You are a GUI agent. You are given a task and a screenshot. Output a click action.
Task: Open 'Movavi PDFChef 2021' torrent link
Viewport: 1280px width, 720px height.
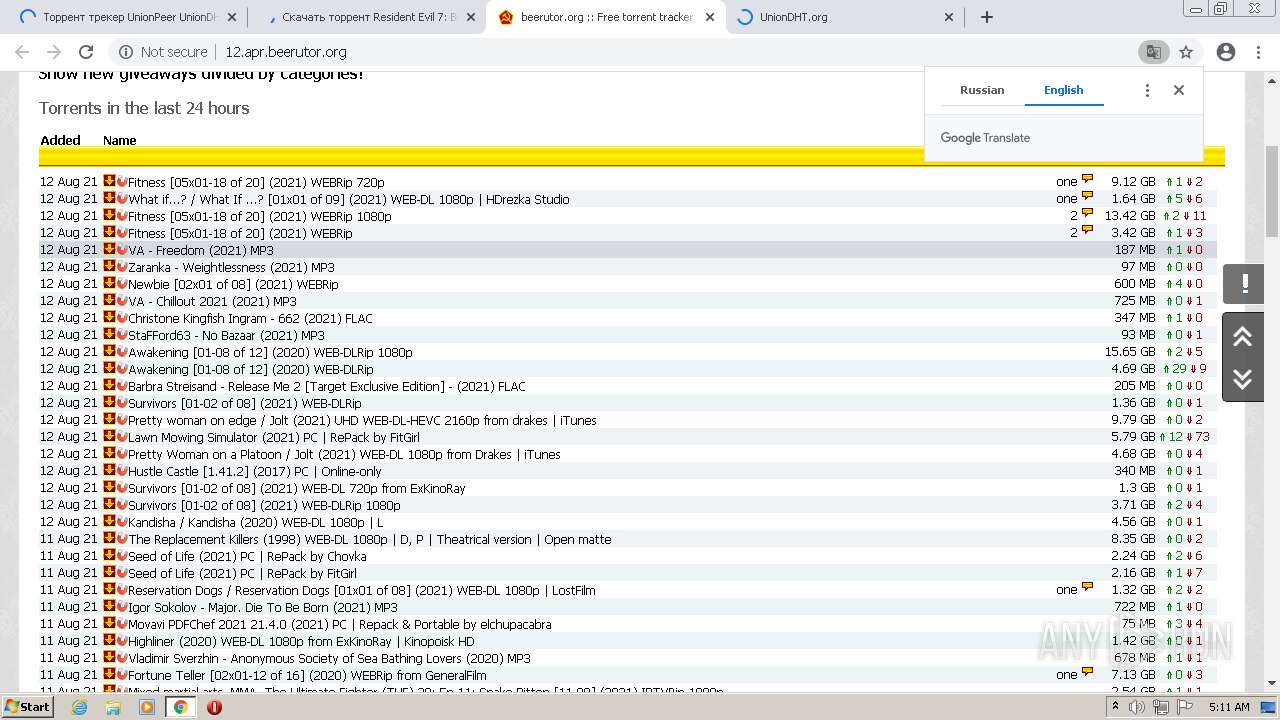click(x=340, y=624)
